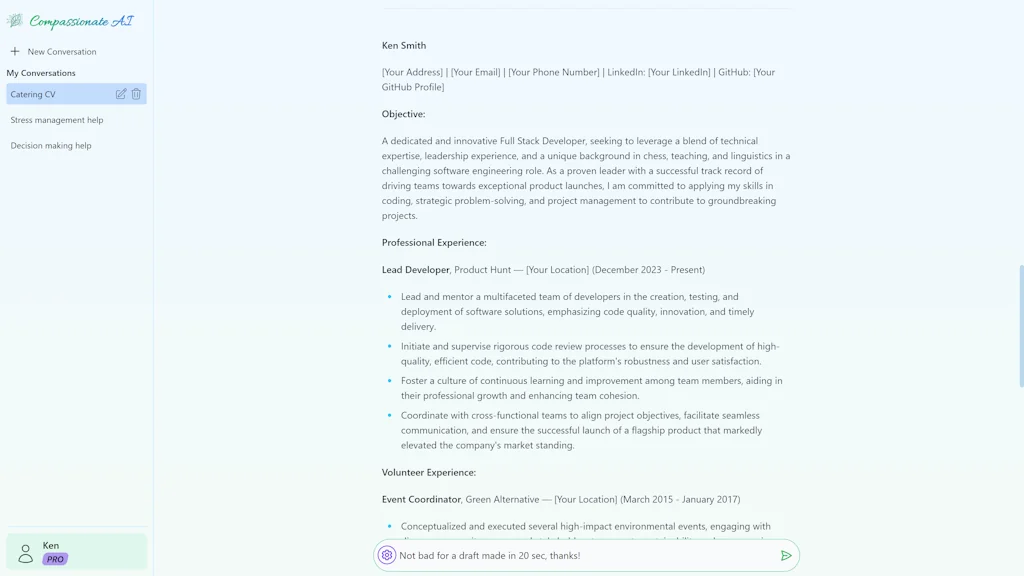Click the Ken account panel
1024x576 pixels.
coord(76,550)
